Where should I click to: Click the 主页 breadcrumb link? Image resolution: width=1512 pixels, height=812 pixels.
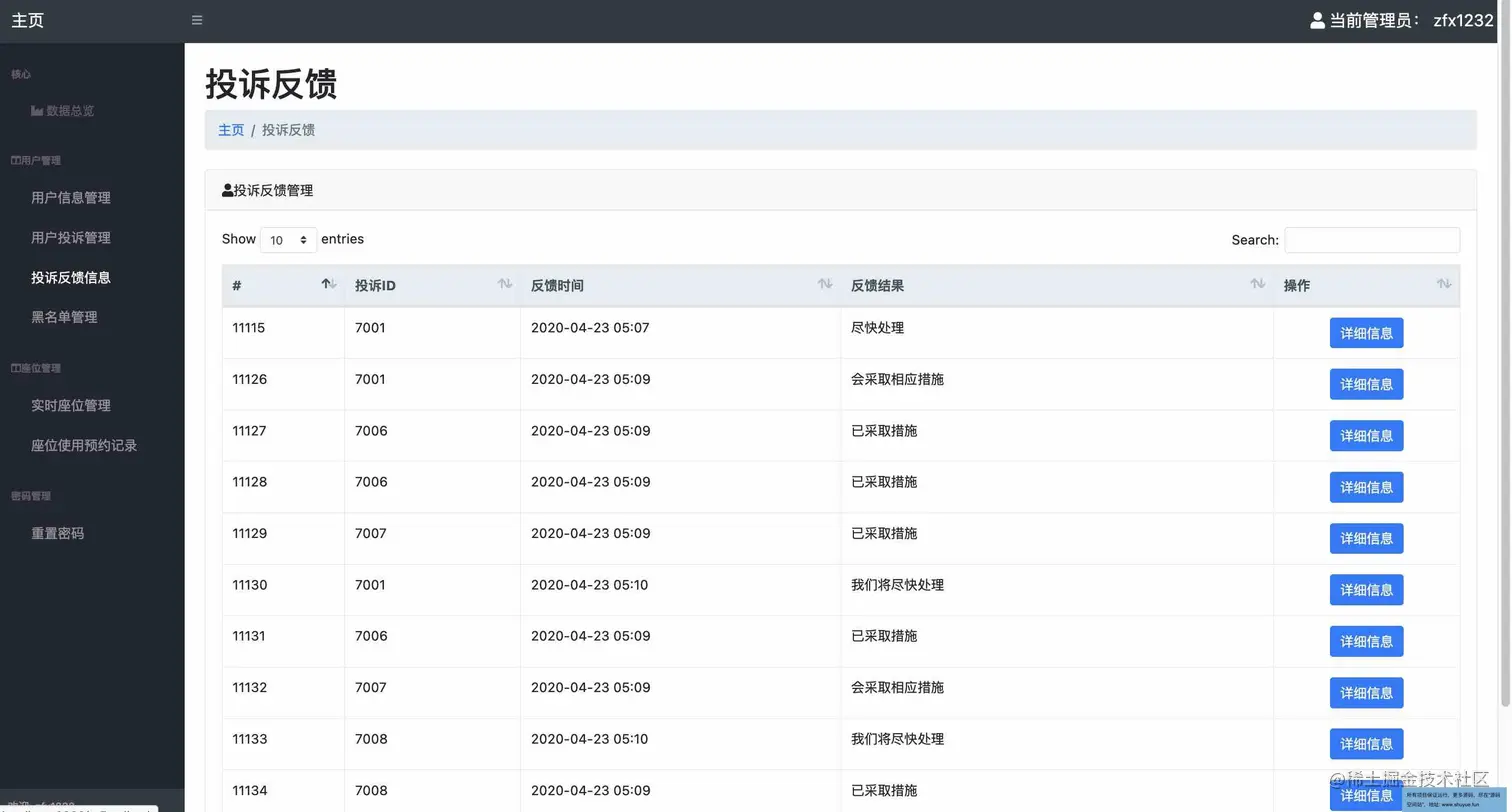(x=231, y=130)
